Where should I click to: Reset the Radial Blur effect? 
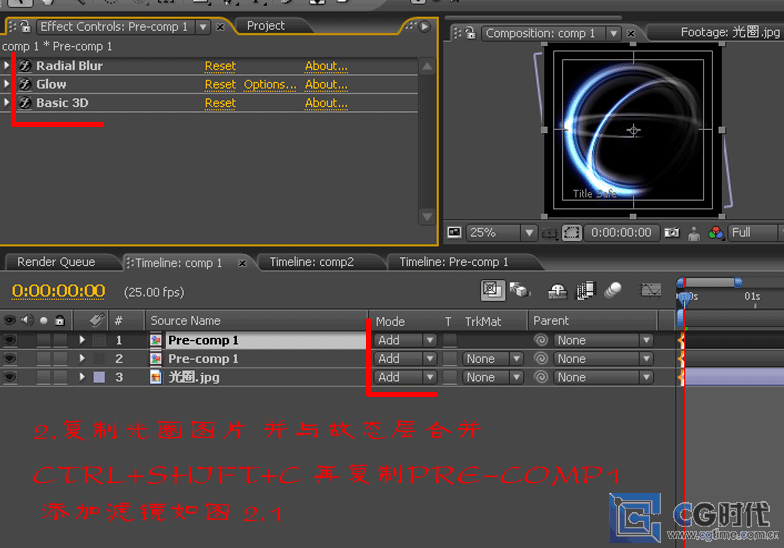coord(220,66)
